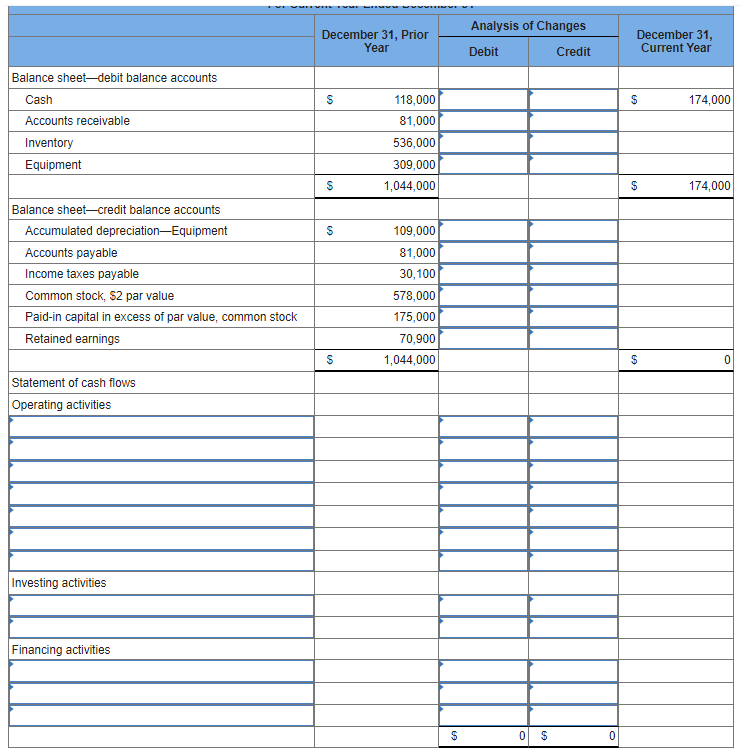
Task: Open second line-item dropdown under Operating activities
Action: point(161,449)
